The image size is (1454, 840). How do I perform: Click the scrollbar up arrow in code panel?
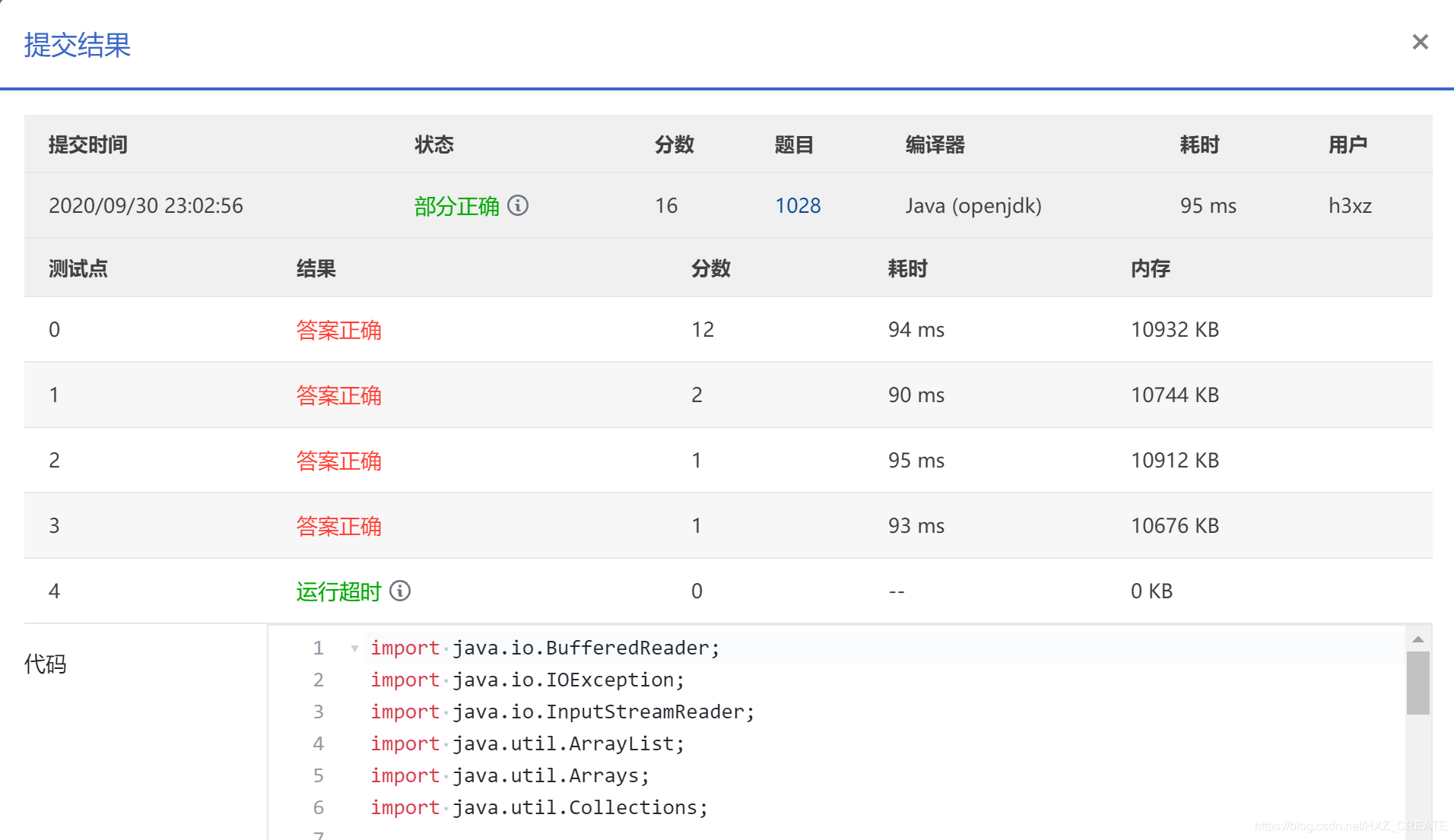pos(1417,639)
